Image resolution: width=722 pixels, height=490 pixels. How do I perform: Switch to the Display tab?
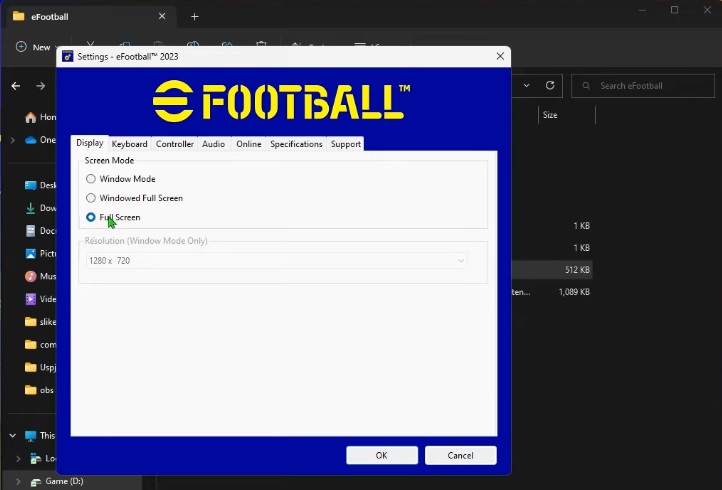pyautogui.click(x=90, y=143)
